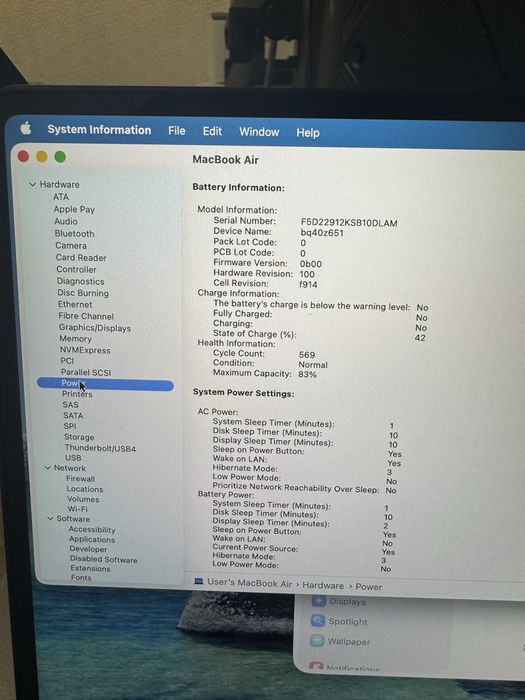Collapse the Software section chevron
The width and height of the screenshot is (525, 700).
coord(50,518)
